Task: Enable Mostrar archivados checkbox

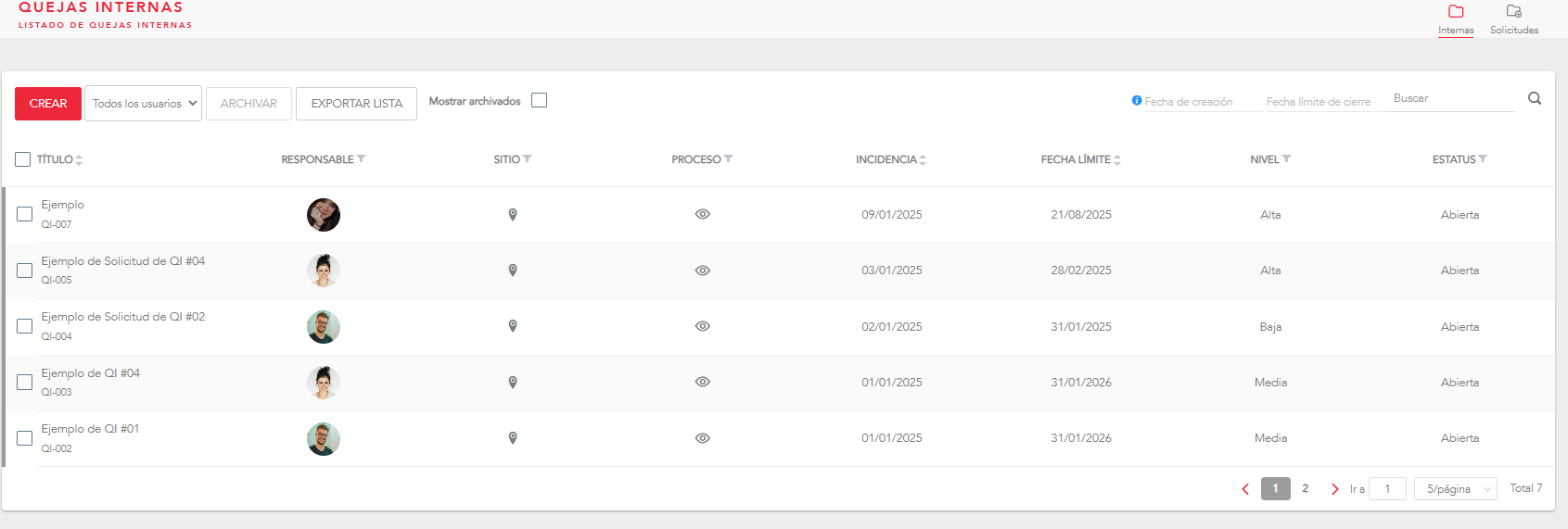Action: click(x=540, y=100)
